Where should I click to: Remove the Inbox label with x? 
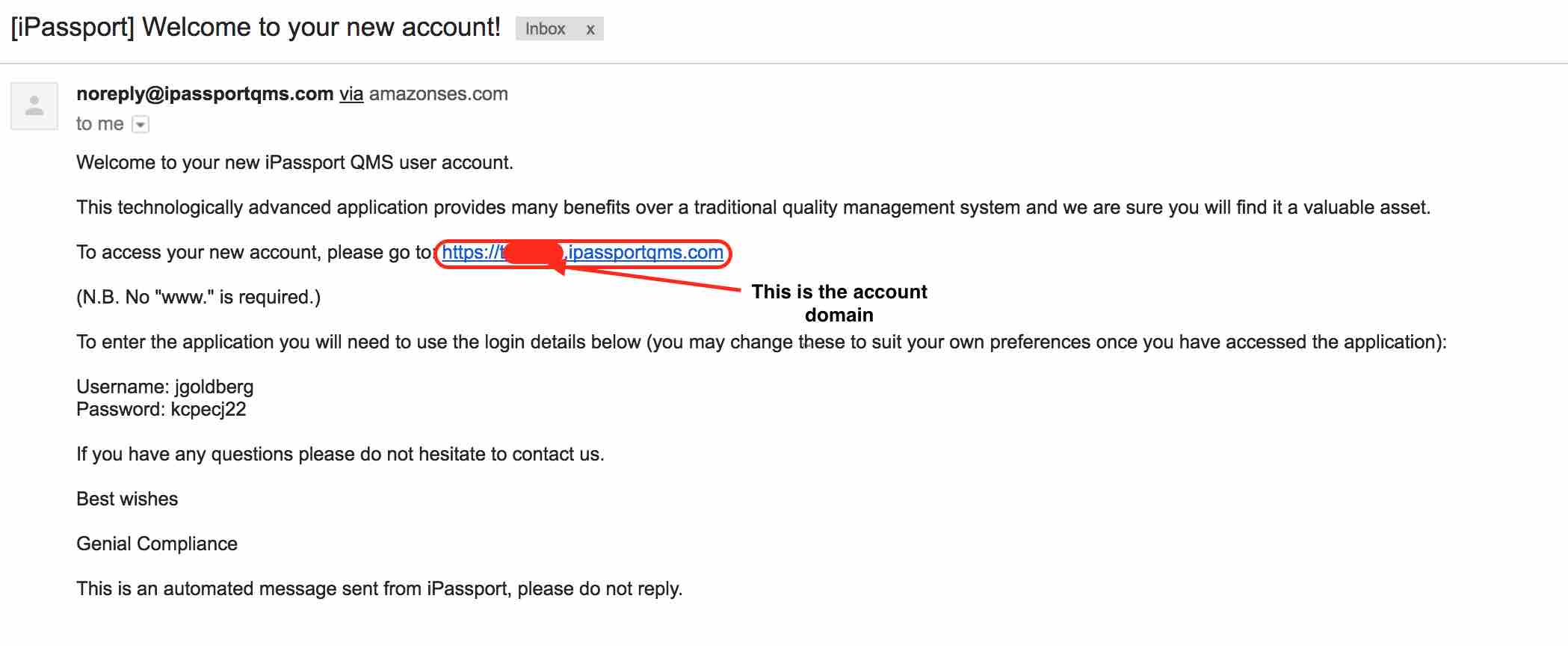pos(590,29)
